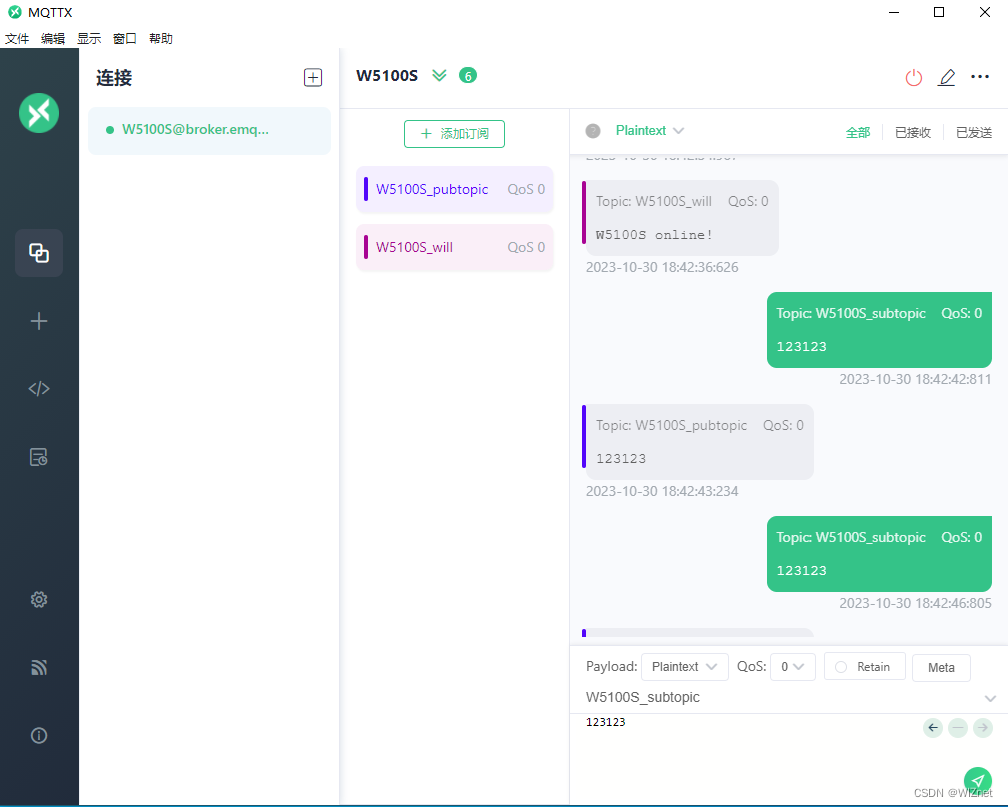Click the timestamp 2023-10-30 18:42:43:234
The height and width of the screenshot is (807, 1008).
(x=662, y=491)
